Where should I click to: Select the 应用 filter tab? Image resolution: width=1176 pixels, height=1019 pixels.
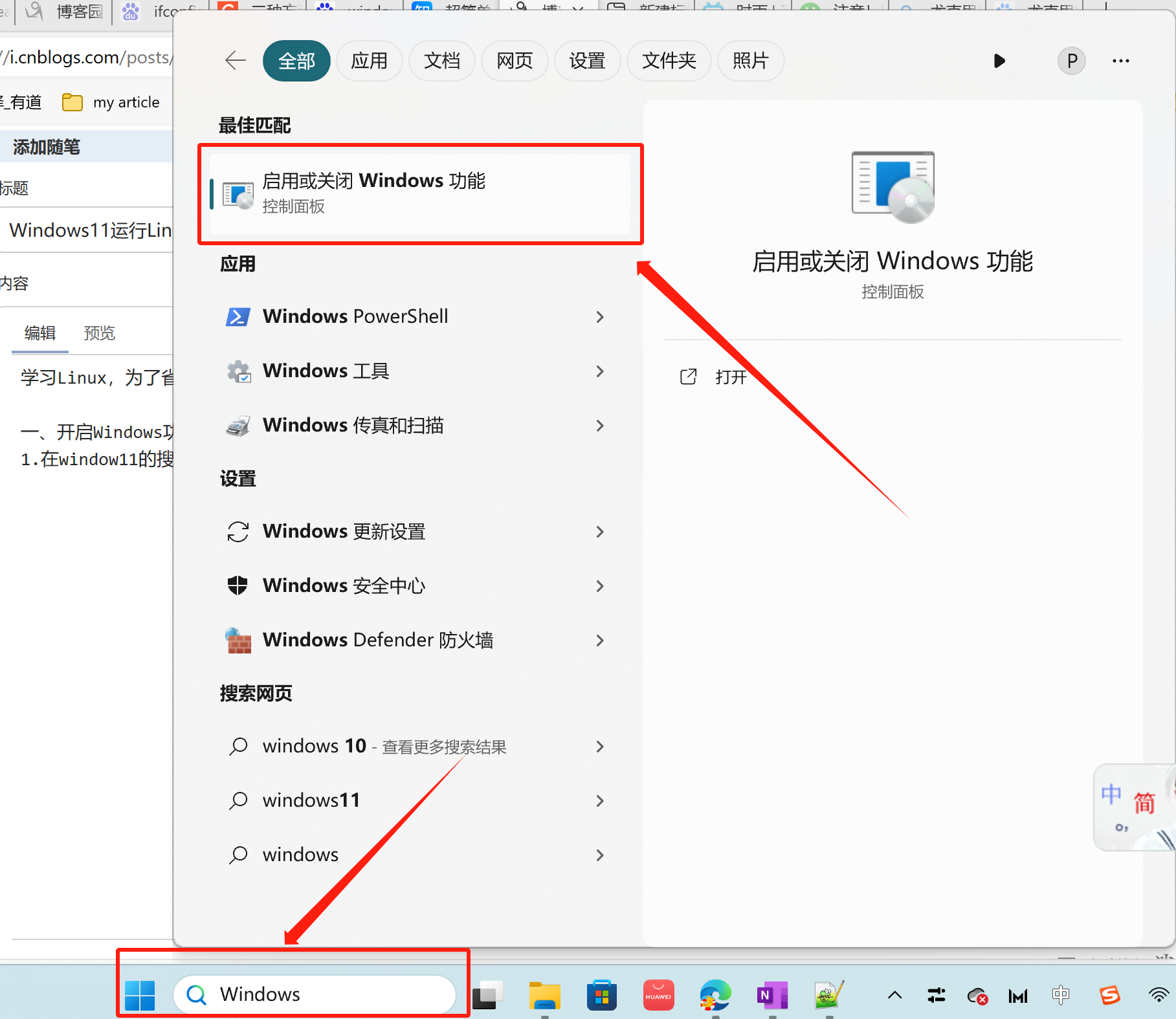coord(370,61)
